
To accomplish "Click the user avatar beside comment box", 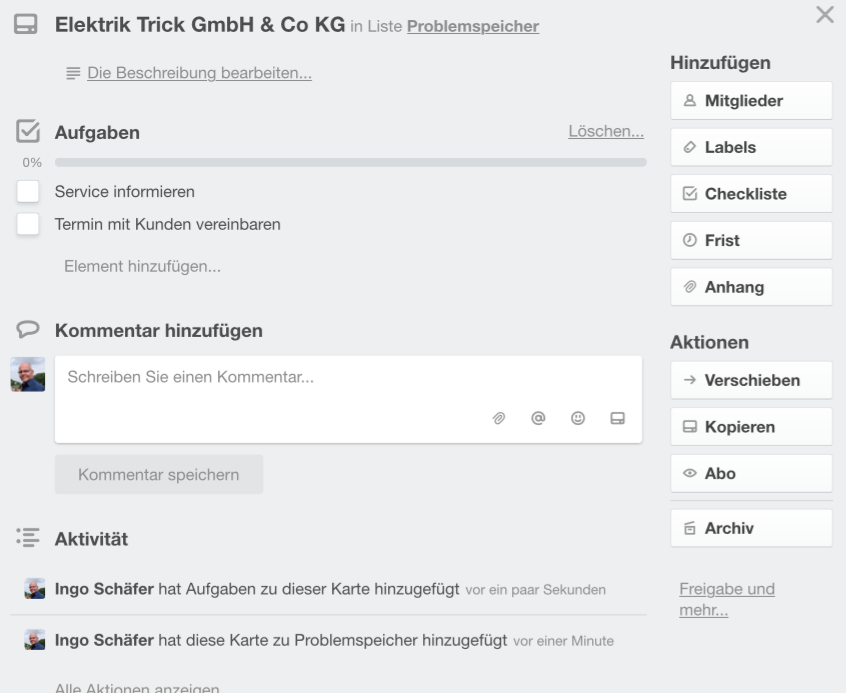I will (28, 374).
